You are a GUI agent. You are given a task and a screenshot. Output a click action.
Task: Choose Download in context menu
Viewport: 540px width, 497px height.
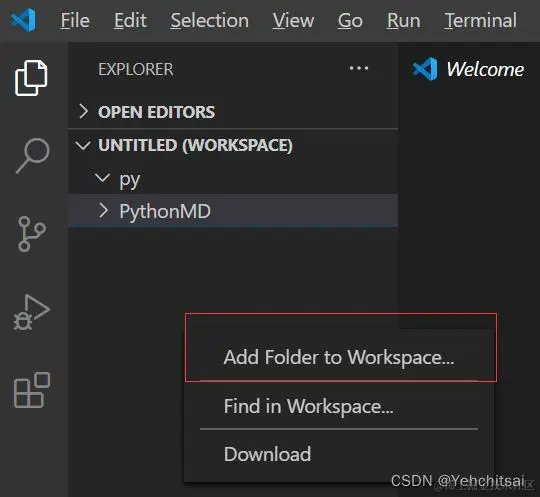click(339, 454)
